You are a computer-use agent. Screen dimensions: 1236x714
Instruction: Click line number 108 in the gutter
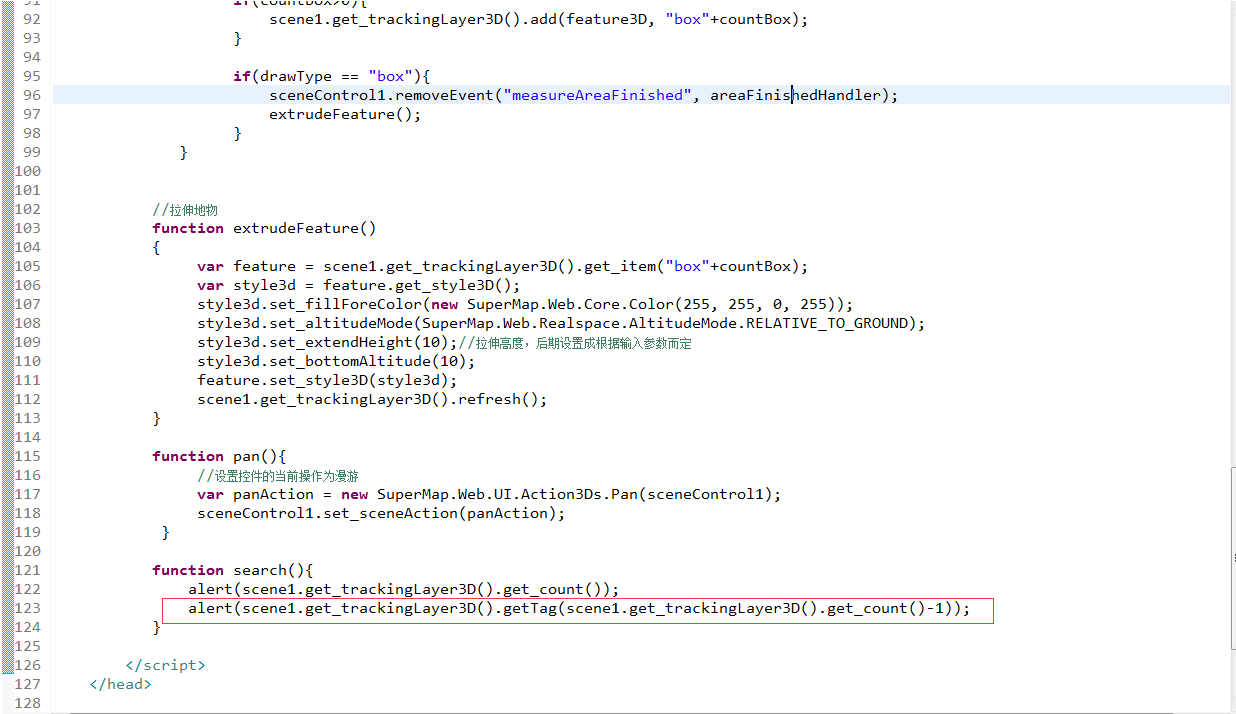28,323
